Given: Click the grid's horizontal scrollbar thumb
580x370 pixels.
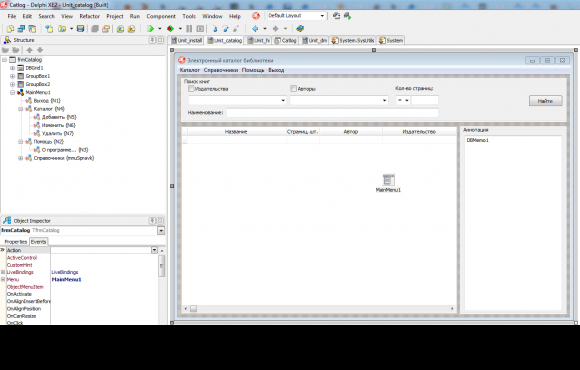Looking at the screenshot, I should tap(193, 309).
